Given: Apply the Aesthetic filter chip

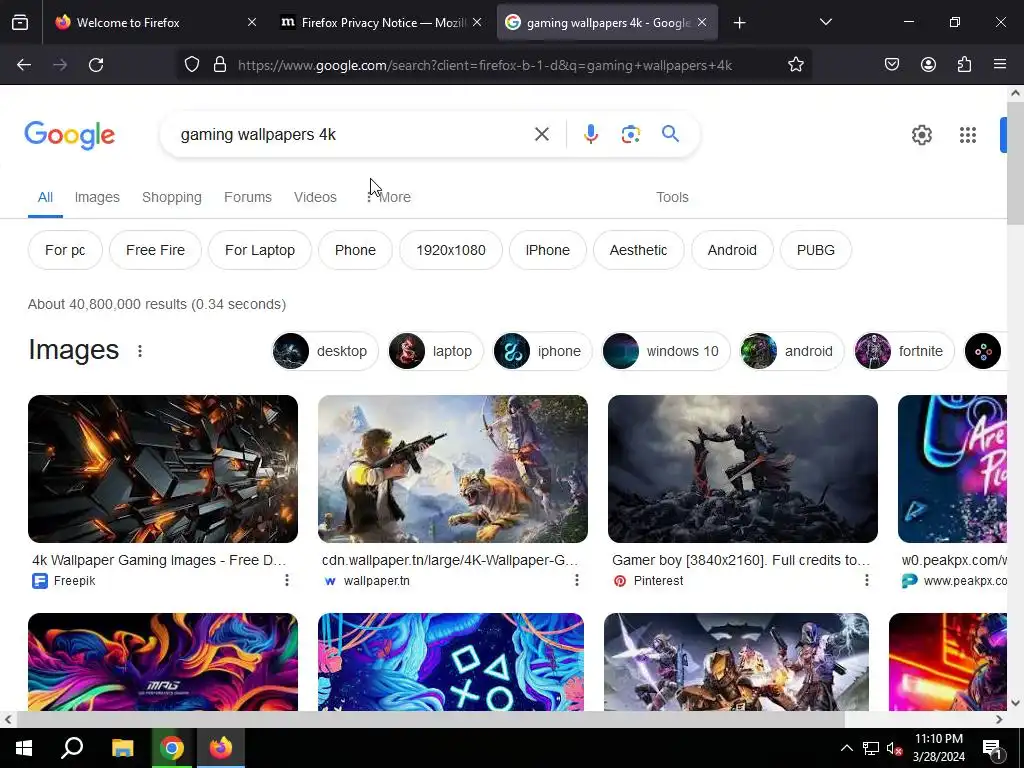Looking at the screenshot, I should [x=638, y=250].
